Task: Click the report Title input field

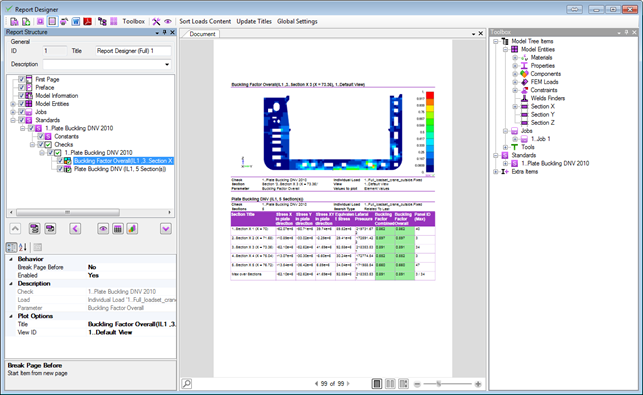Action: (133, 51)
